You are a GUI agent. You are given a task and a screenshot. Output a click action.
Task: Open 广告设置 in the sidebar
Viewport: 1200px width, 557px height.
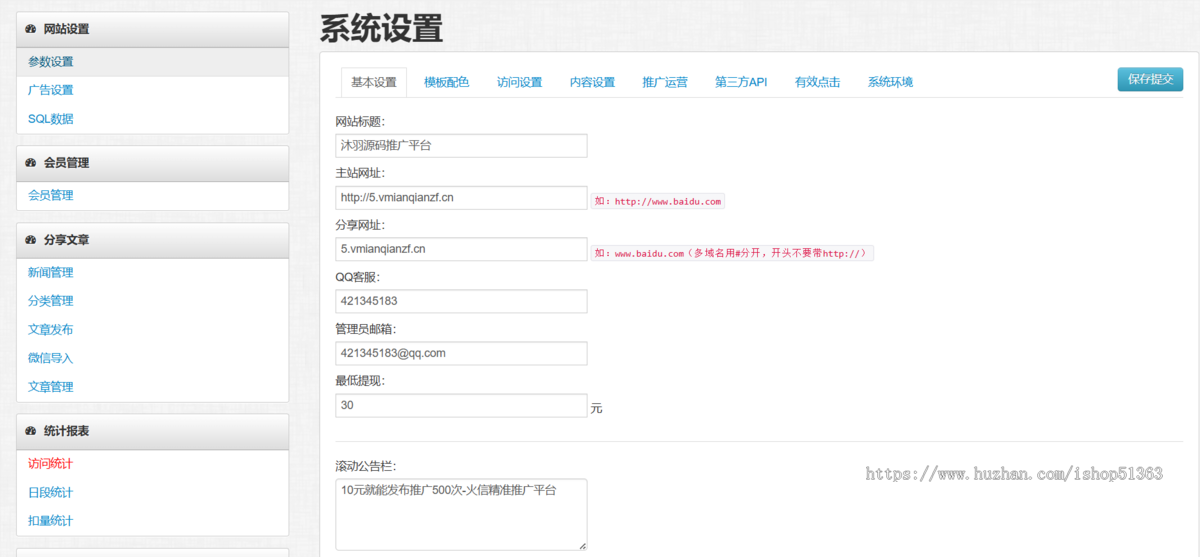(50, 90)
